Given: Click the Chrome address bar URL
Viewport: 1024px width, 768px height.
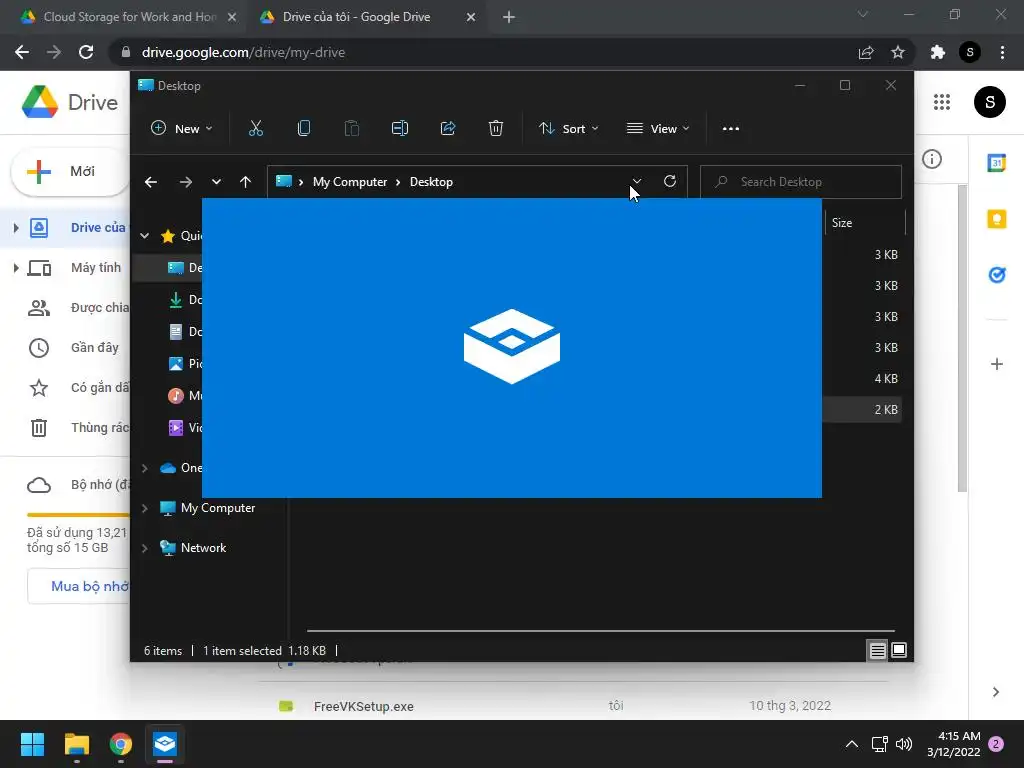Looking at the screenshot, I should pos(243,52).
